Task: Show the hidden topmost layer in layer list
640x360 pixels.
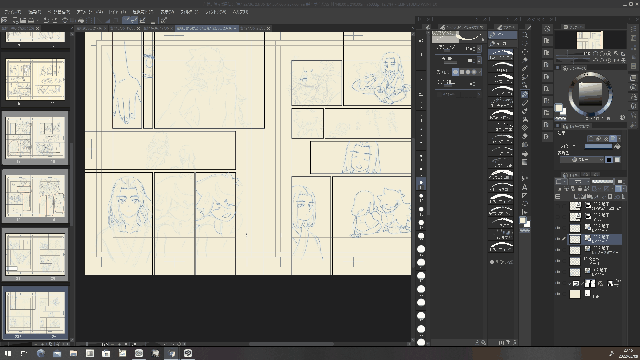Action: tap(558, 206)
